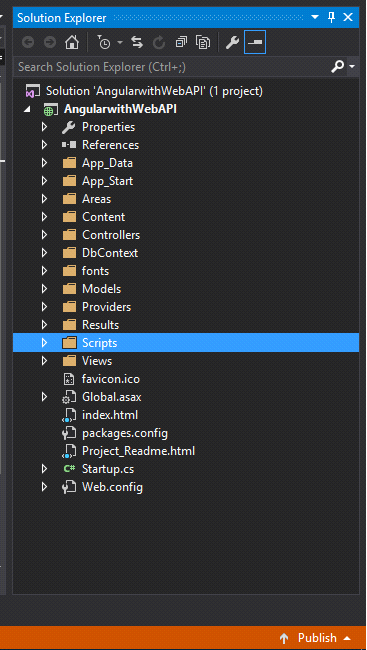
Task: Open Properties via the wrench toolbar icon
Action: click(x=232, y=42)
